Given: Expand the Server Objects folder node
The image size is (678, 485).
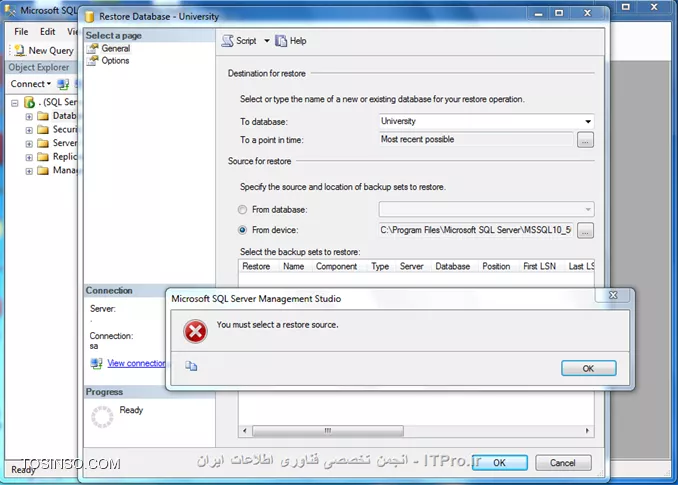Looking at the screenshot, I should click(x=29, y=144).
